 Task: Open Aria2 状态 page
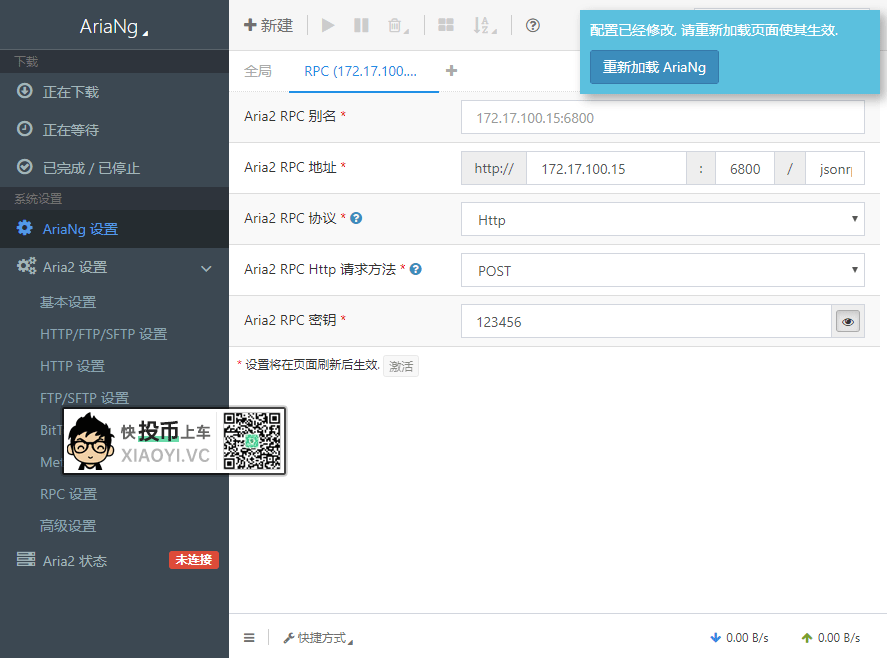tap(75, 561)
